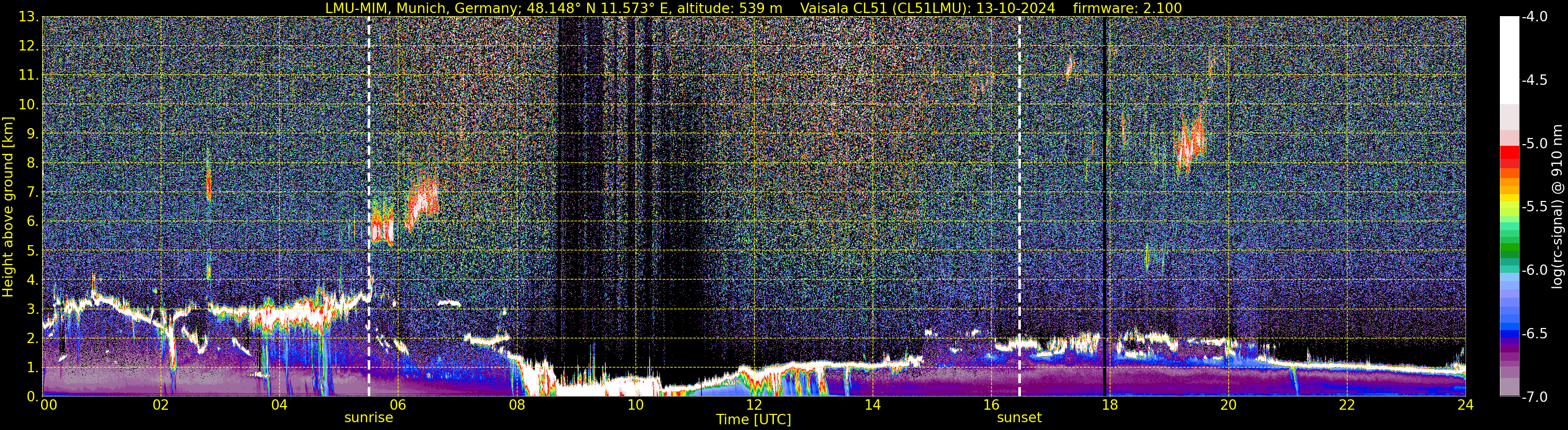This screenshot has width=1568, height=430.
Task: Click the '12' time axis tick label
Action: coord(754,405)
